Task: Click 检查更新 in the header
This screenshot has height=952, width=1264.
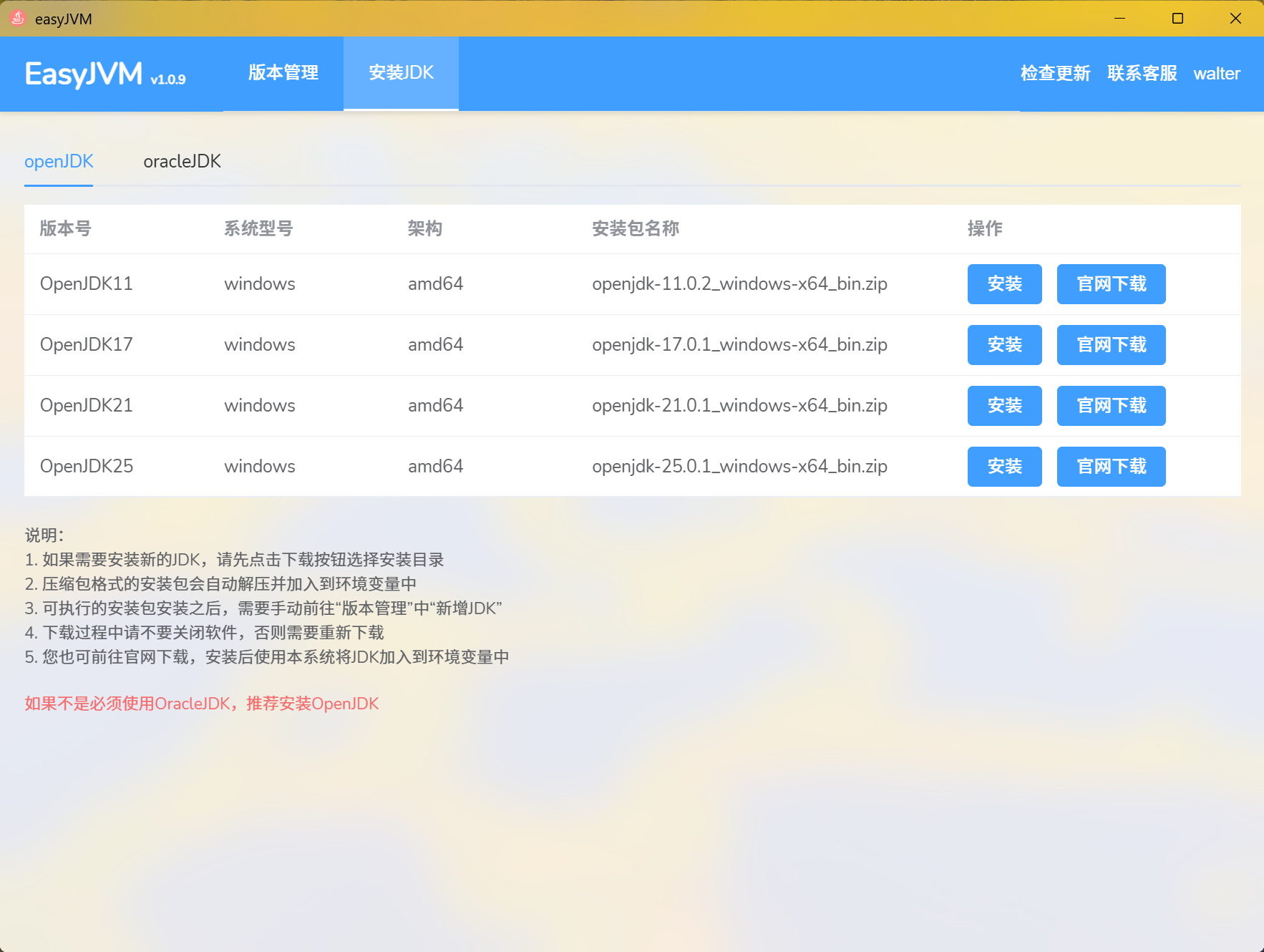Action: pos(1055,74)
